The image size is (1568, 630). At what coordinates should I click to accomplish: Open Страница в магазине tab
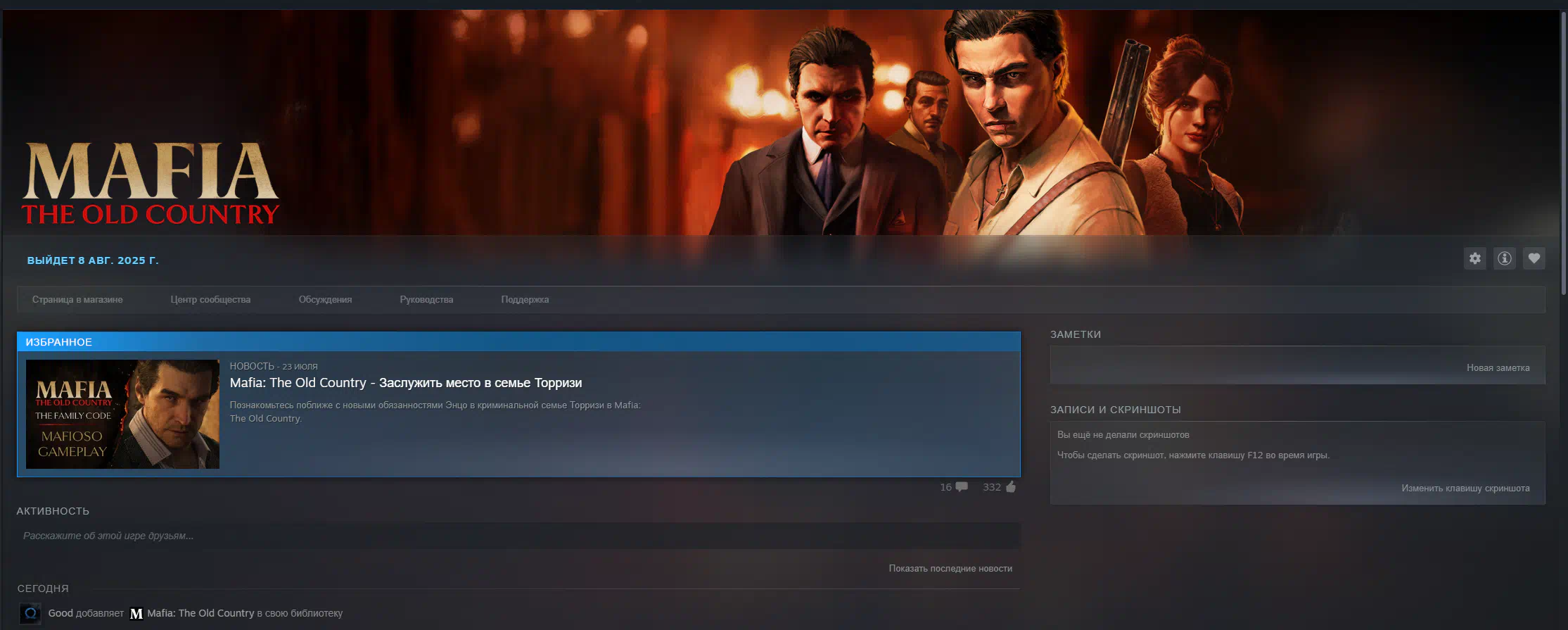pyautogui.click(x=77, y=300)
